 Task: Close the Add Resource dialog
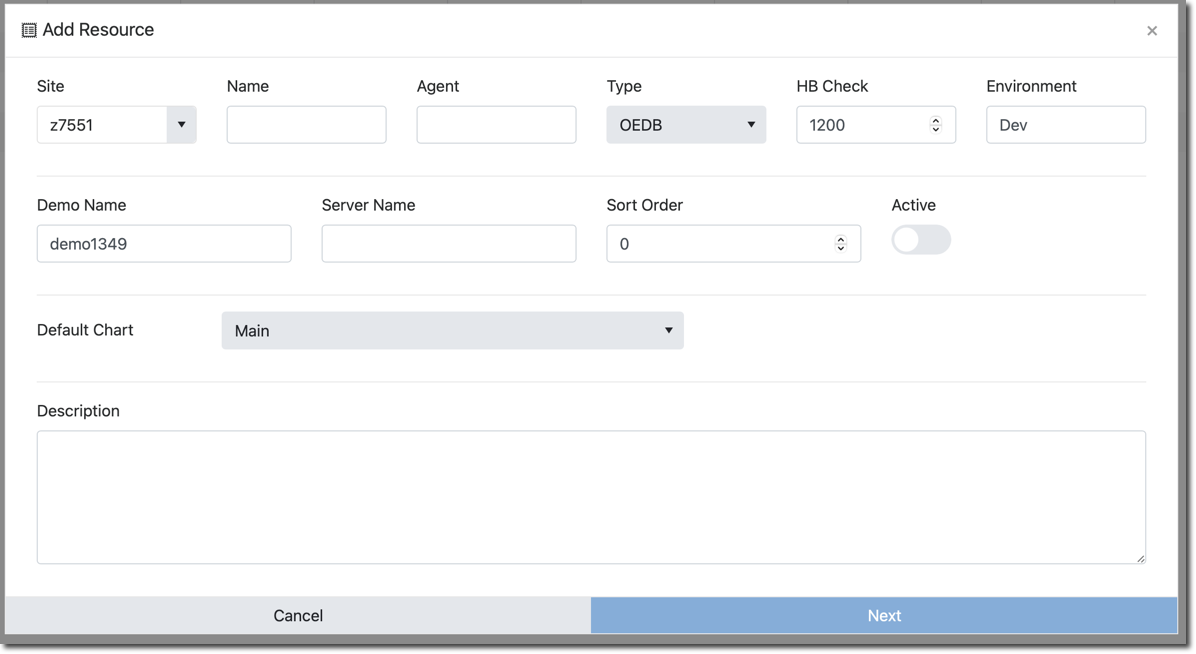point(1152,31)
